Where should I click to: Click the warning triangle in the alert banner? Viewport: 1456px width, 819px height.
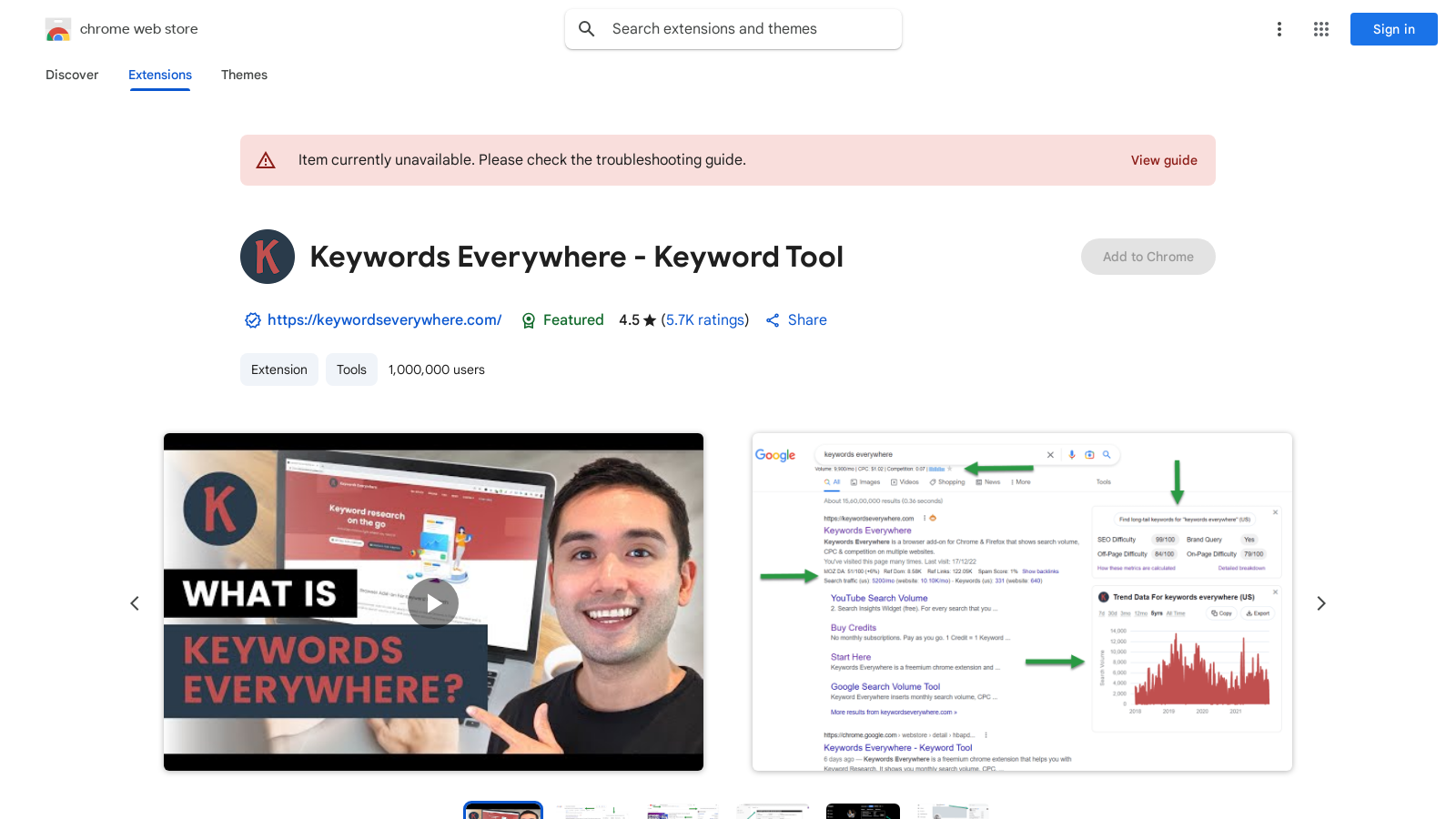[266, 160]
